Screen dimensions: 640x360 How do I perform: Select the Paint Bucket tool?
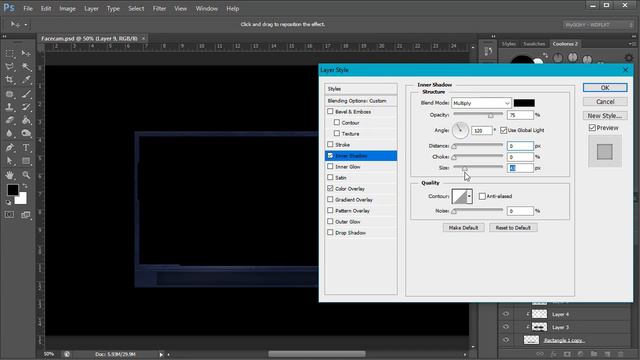point(26,120)
